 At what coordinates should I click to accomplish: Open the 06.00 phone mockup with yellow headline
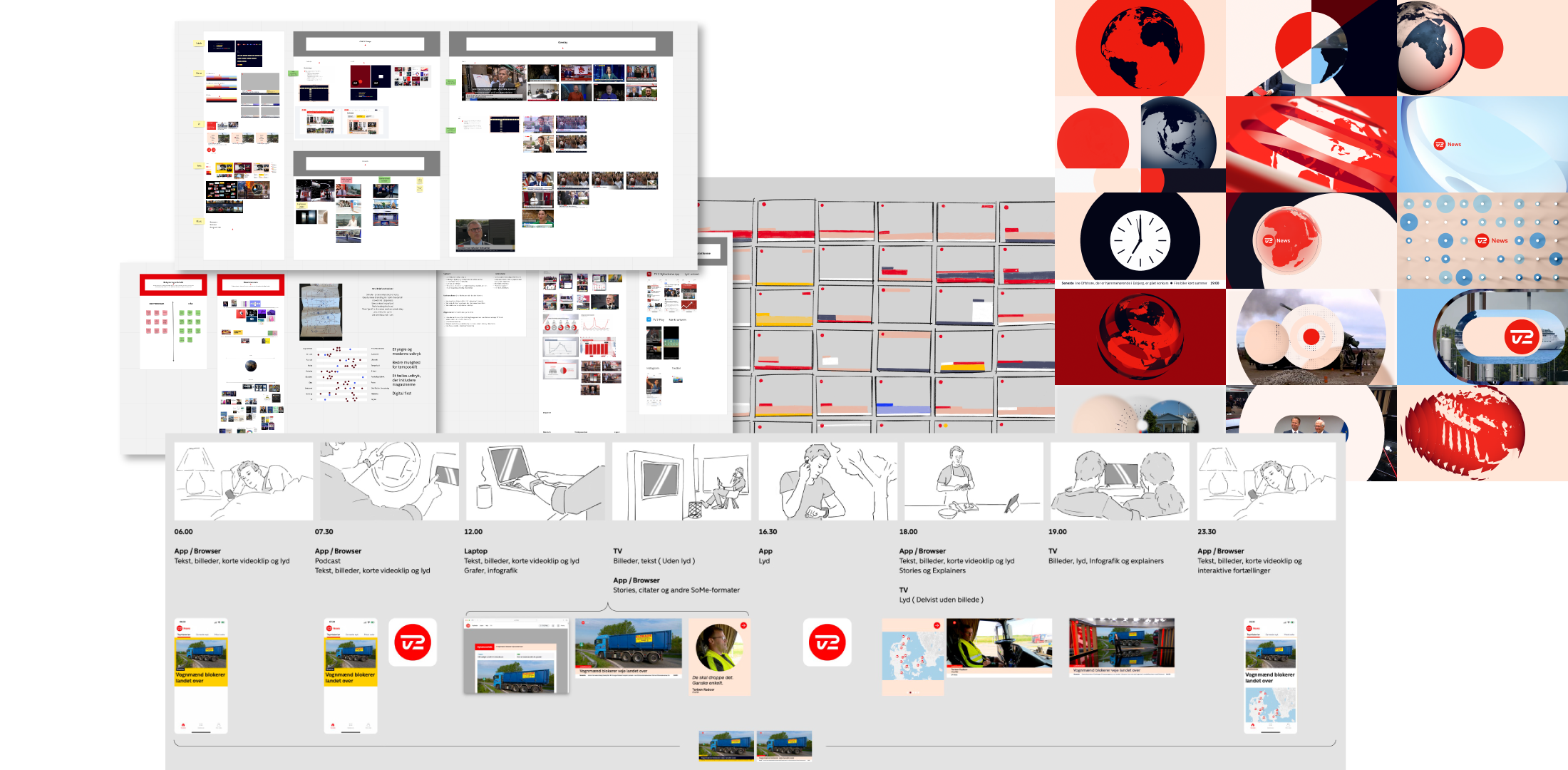pos(201,676)
